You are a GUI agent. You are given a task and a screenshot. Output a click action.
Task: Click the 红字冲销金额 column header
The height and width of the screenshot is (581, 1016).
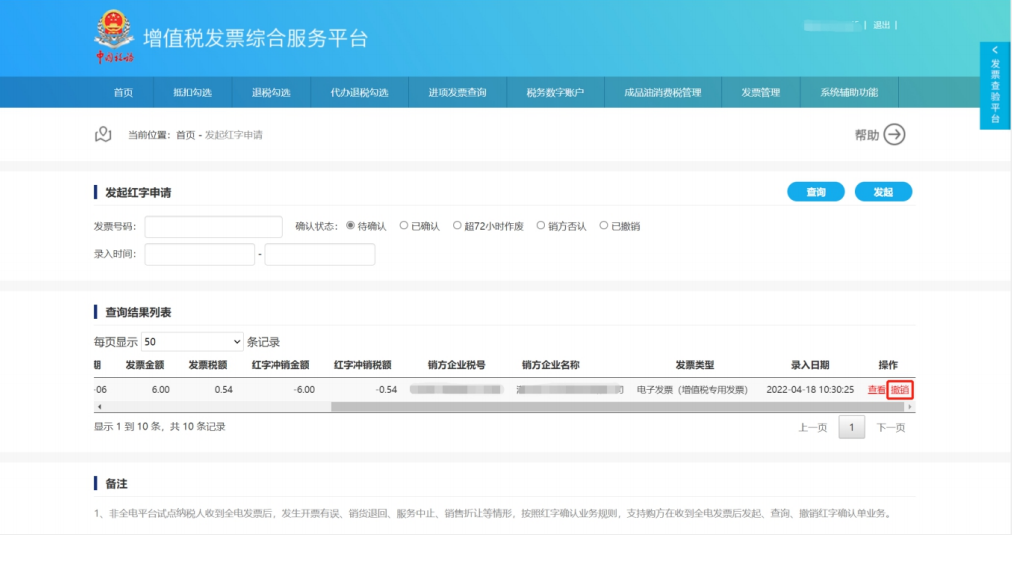[280, 365]
